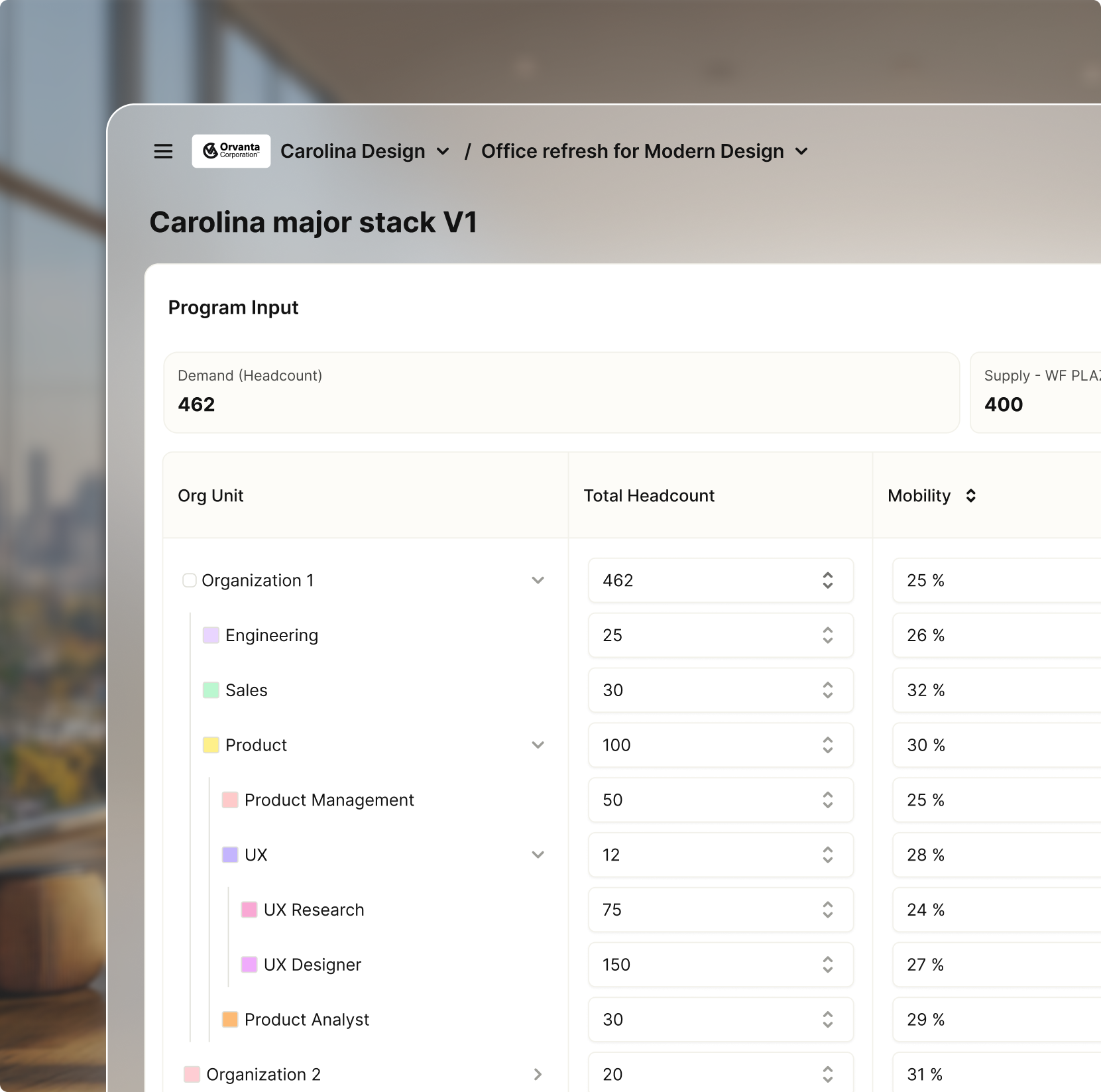
Task: Click the headcount field showing 462
Action: pos(721,580)
